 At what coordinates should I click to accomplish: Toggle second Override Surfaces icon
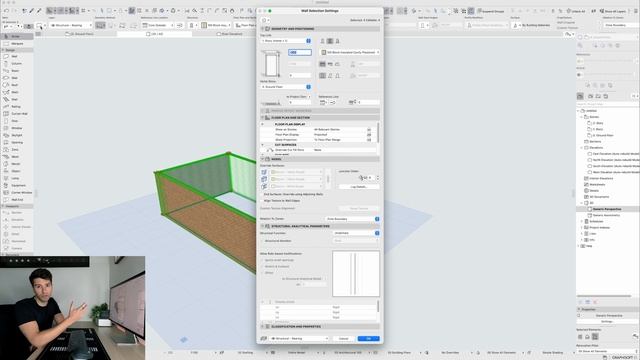pos(264,179)
